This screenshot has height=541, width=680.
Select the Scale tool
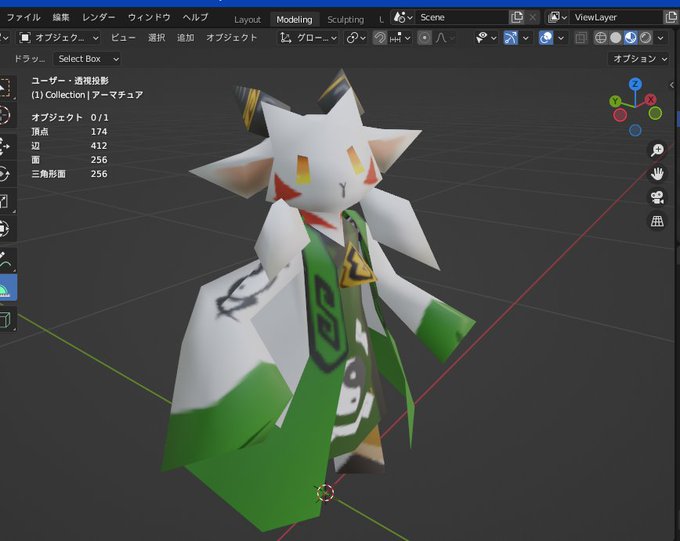5,201
